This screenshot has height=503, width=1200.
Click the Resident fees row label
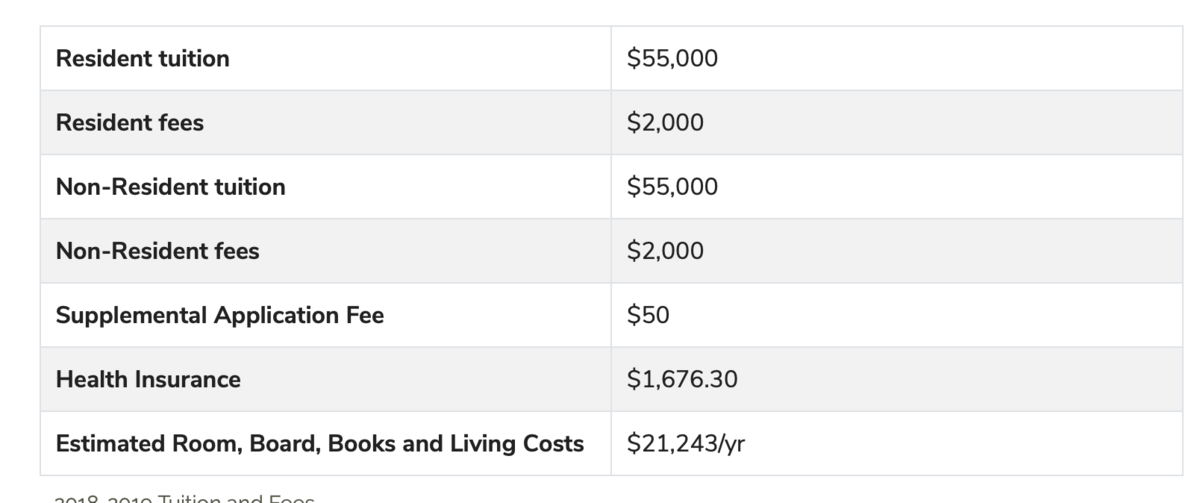click(x=130, y=123)
